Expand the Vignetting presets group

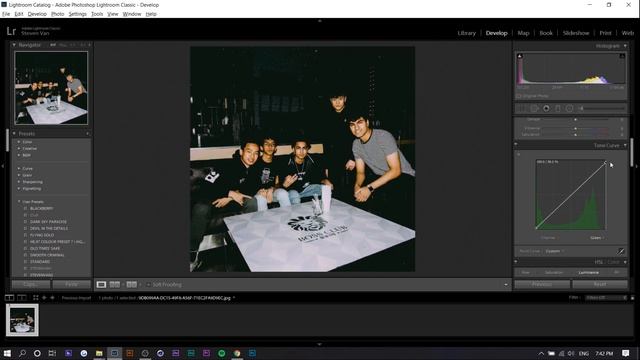coord(19,189)
